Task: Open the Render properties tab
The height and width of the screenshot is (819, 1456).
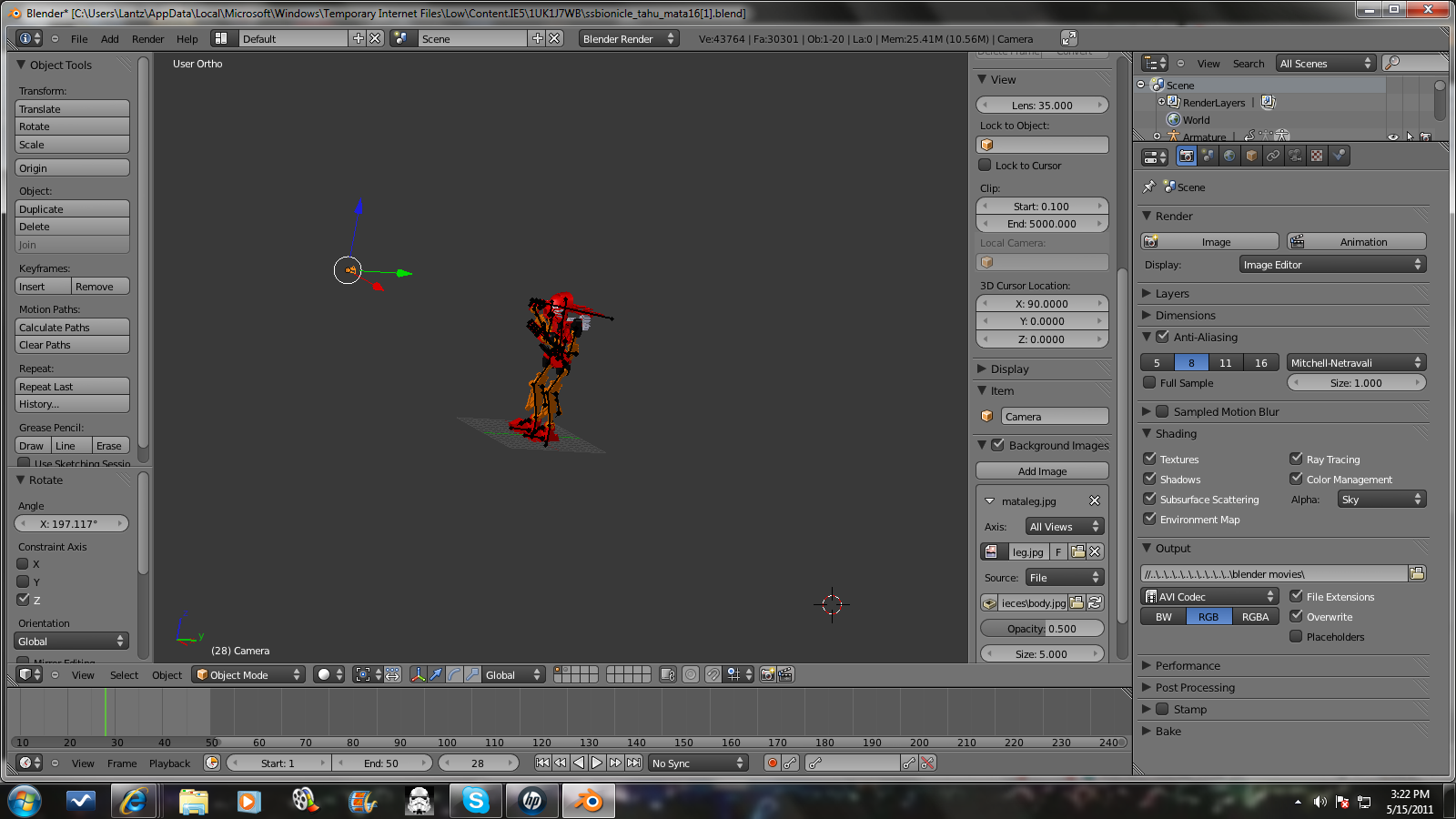Action: tap(1187, 155)
